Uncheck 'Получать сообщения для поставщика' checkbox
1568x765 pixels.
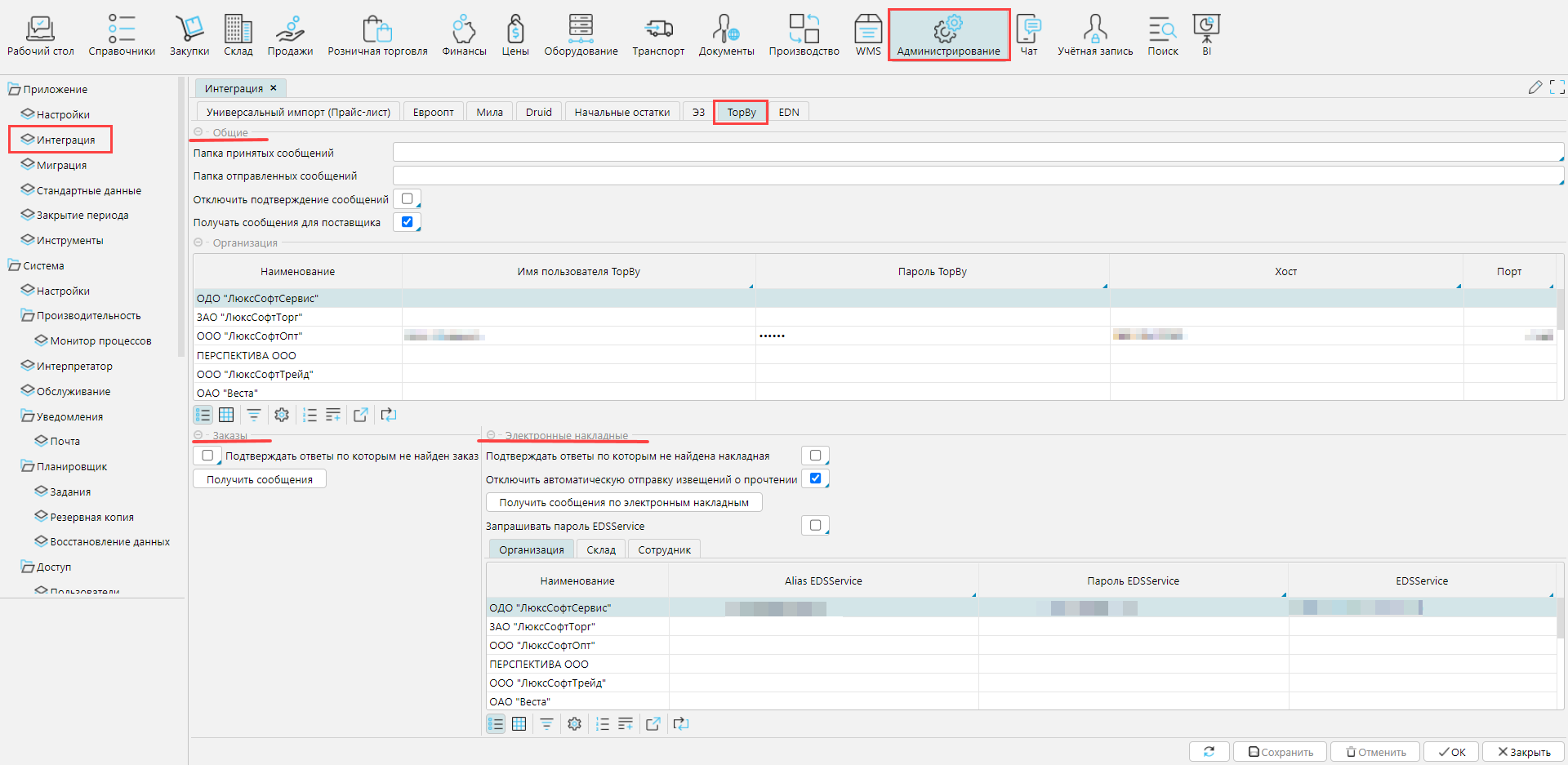pyautogui.click(x=407, y=222)
